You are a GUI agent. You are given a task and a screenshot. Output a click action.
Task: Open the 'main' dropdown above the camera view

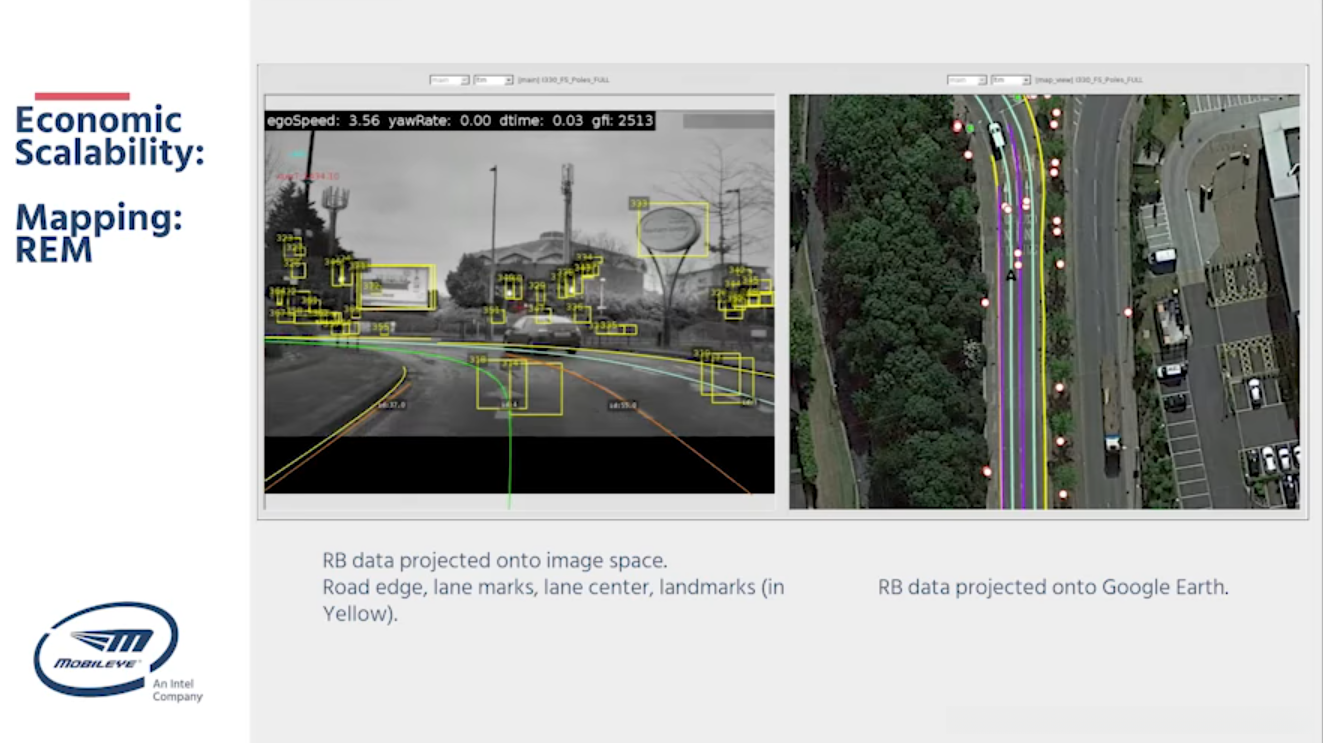449,80
